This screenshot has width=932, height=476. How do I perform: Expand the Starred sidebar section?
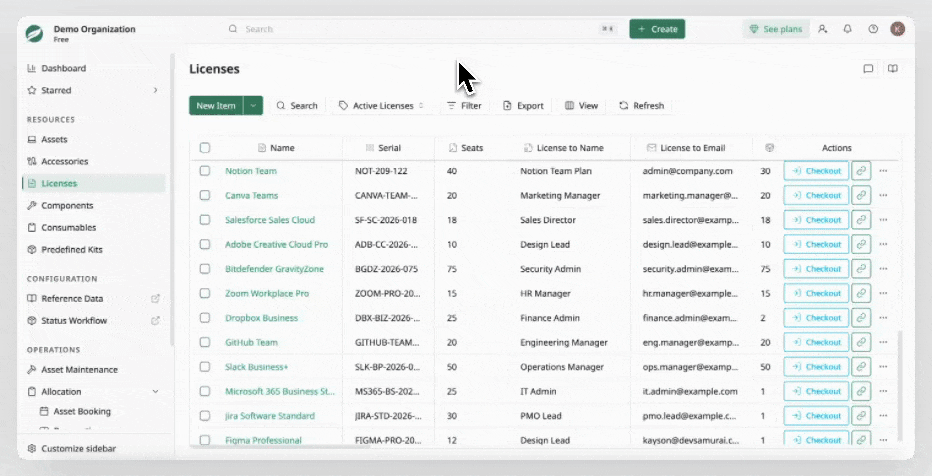[155, 90]
